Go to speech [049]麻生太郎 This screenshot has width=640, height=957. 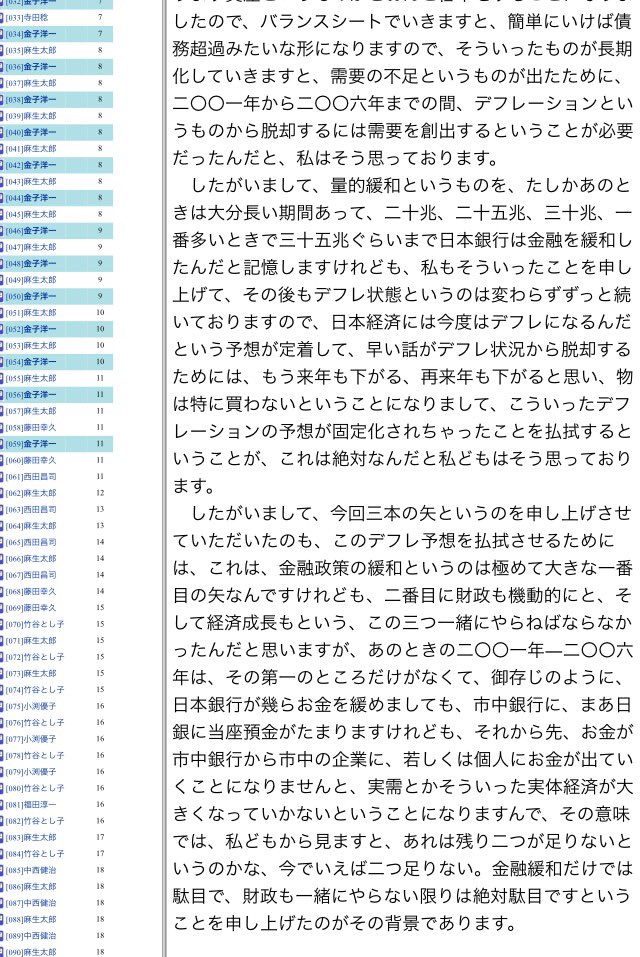(x=31, y=280)
